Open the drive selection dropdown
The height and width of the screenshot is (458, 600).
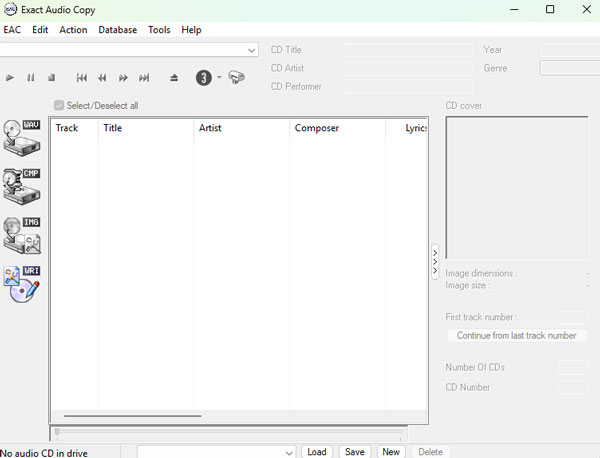[129, 50]
